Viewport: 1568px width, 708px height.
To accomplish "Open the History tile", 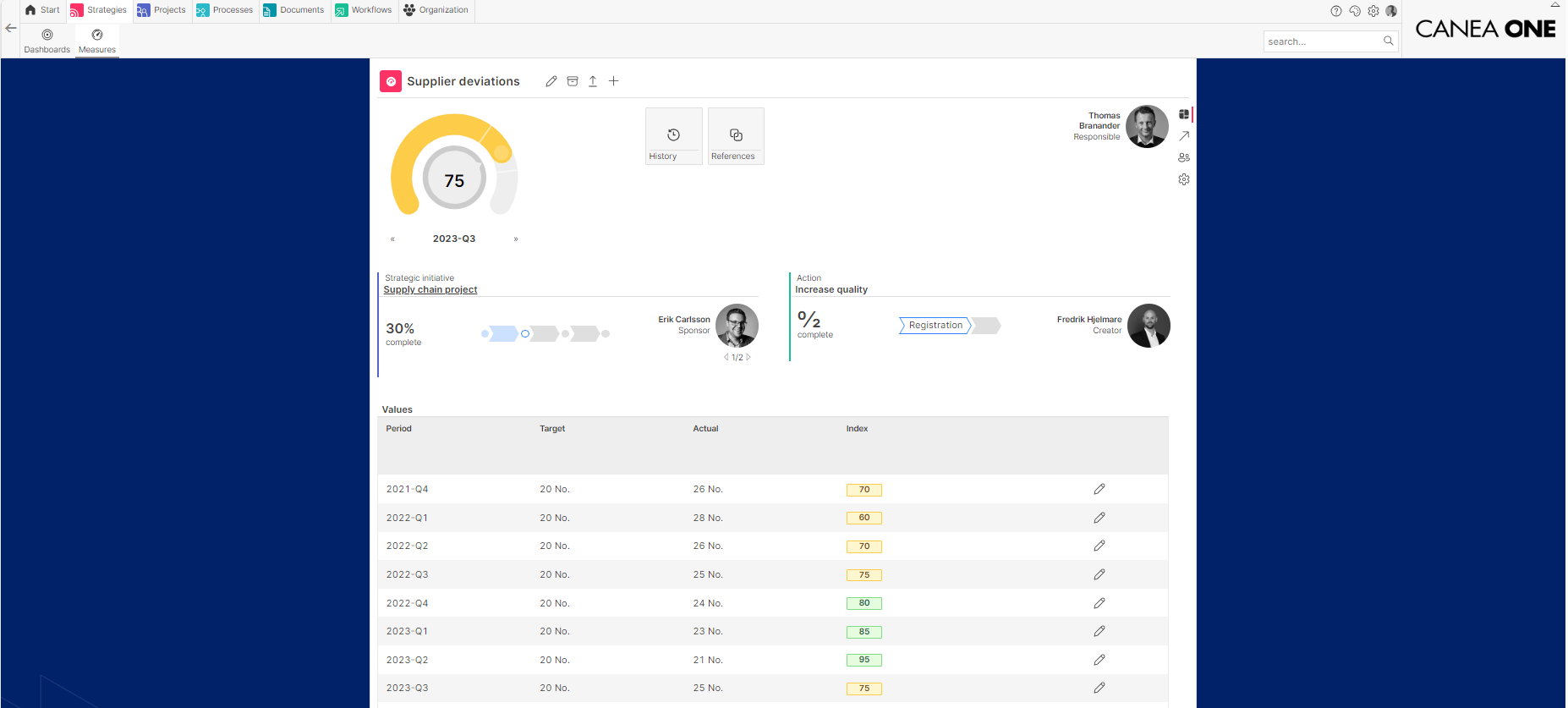I will [674, 136].
